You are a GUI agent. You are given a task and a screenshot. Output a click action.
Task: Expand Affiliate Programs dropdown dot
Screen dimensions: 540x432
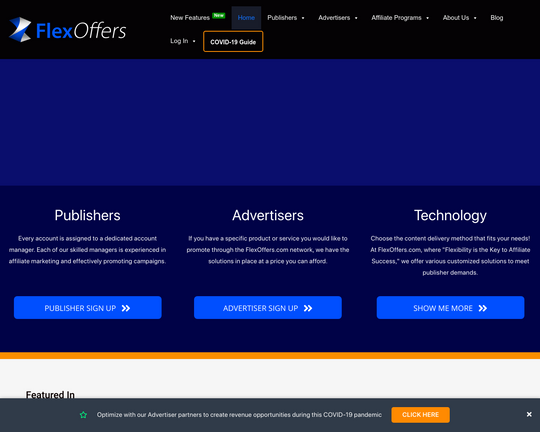428,18
